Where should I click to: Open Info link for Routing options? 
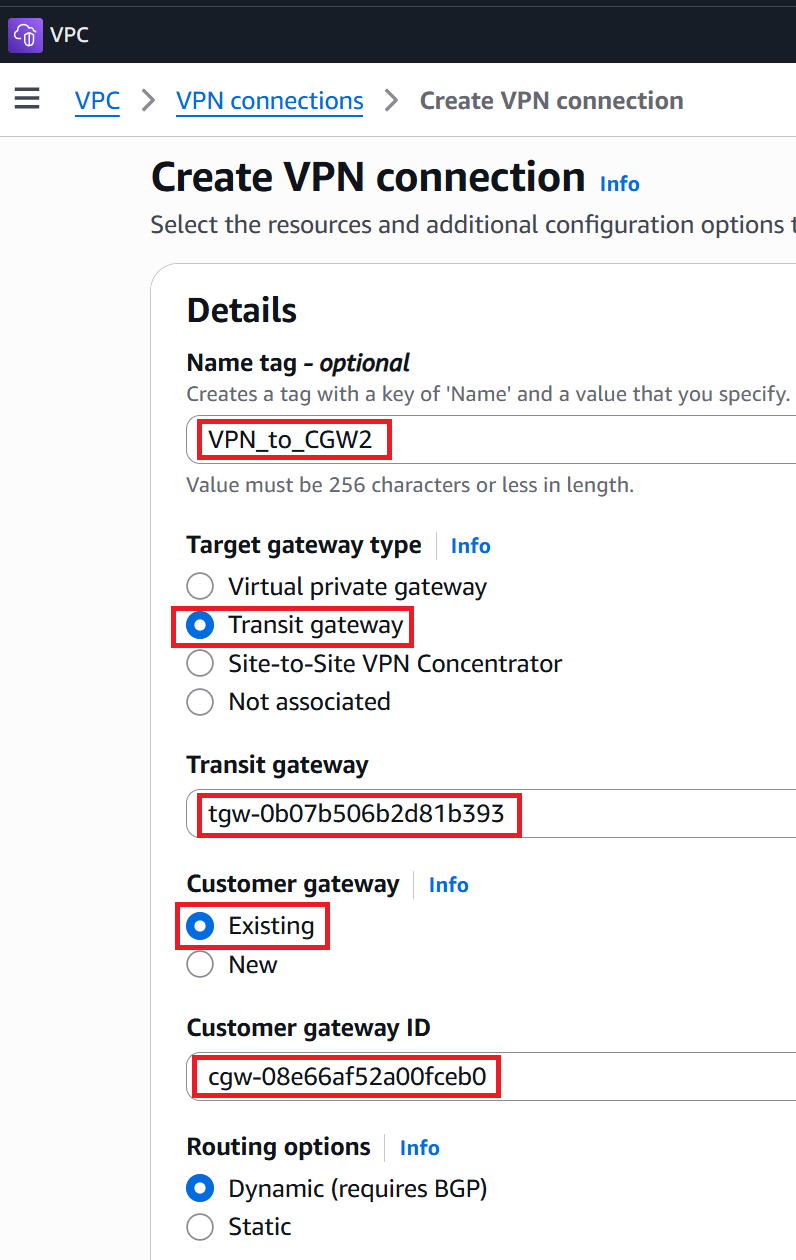419,1148
